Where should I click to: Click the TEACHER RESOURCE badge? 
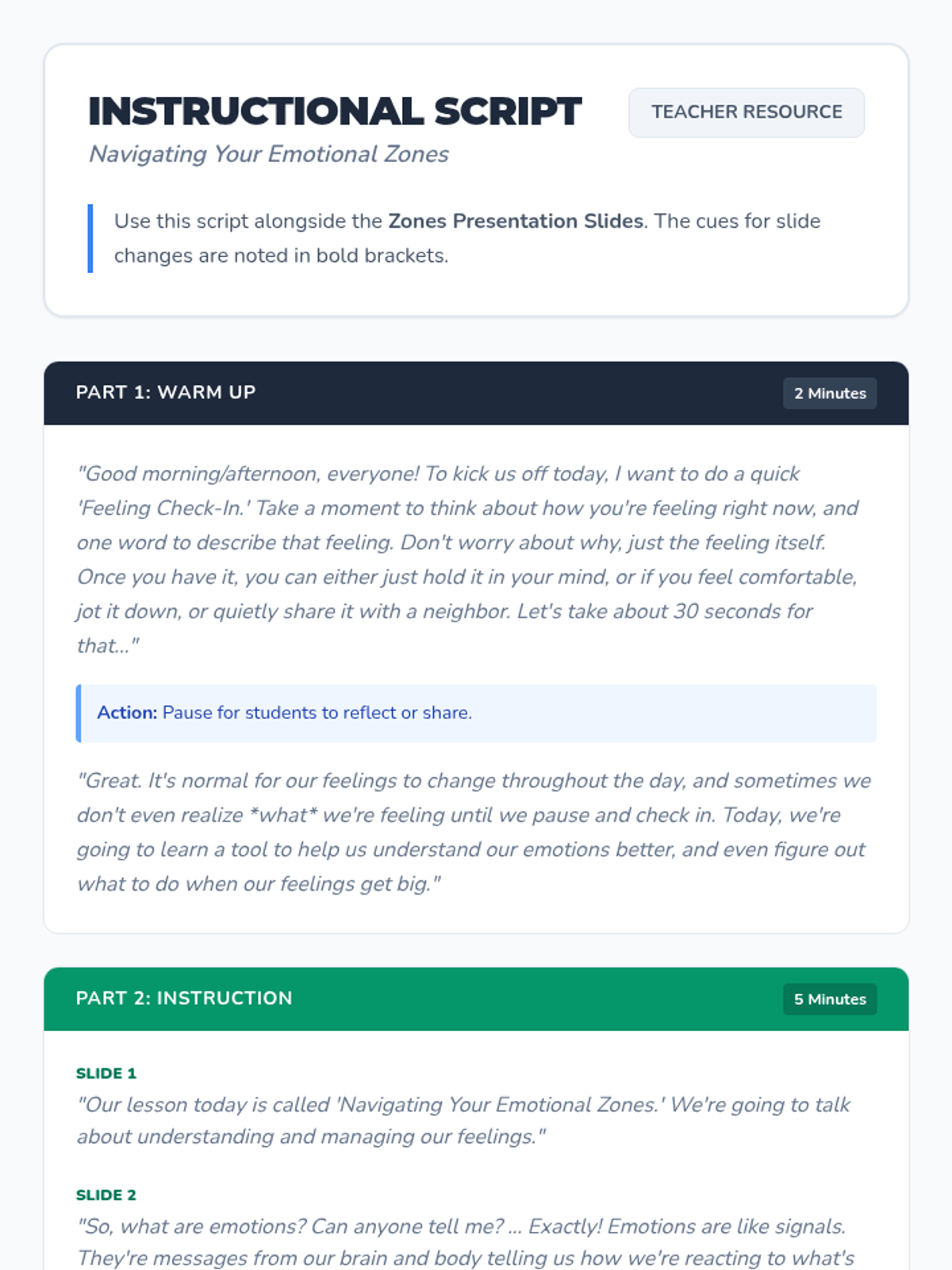click(746, 112)
